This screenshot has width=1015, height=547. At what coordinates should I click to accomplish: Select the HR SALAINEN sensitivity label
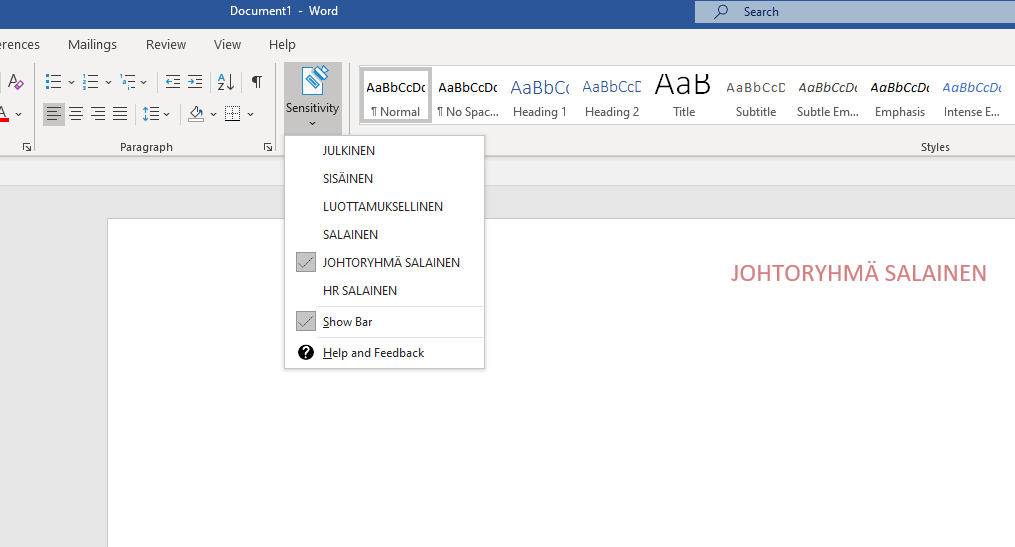[x=385, y=291]
